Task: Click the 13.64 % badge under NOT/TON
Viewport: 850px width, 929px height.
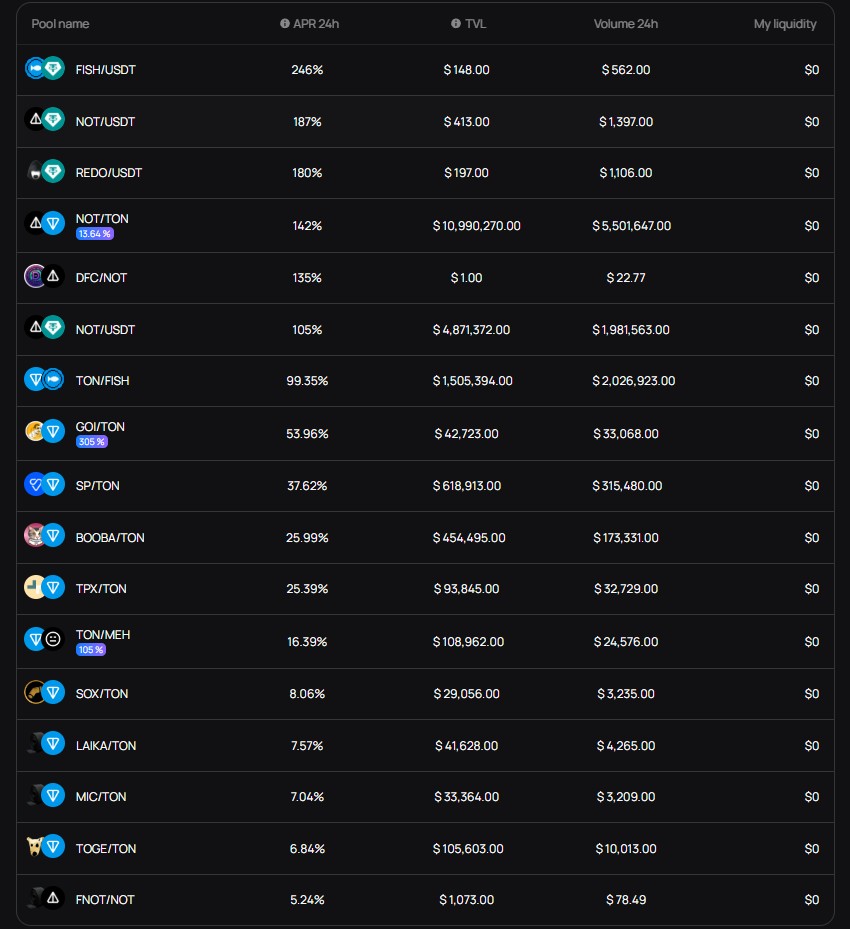Action: (94, 234)
